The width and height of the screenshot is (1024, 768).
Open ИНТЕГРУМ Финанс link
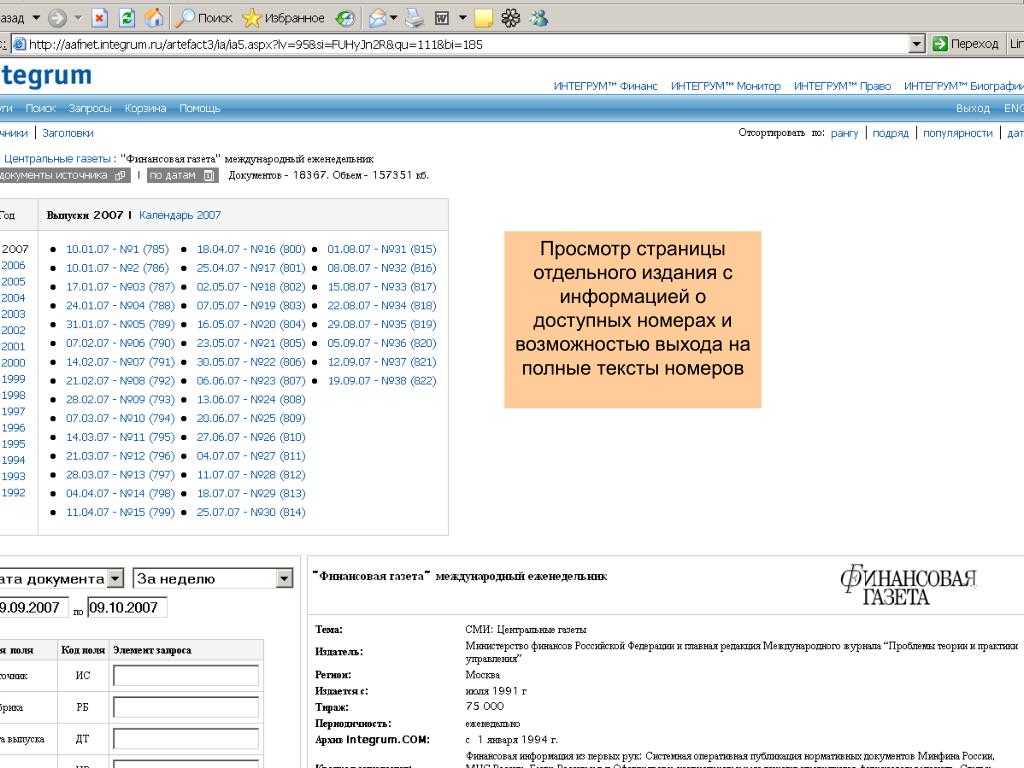pyautogui.click(x=605, y=86)
